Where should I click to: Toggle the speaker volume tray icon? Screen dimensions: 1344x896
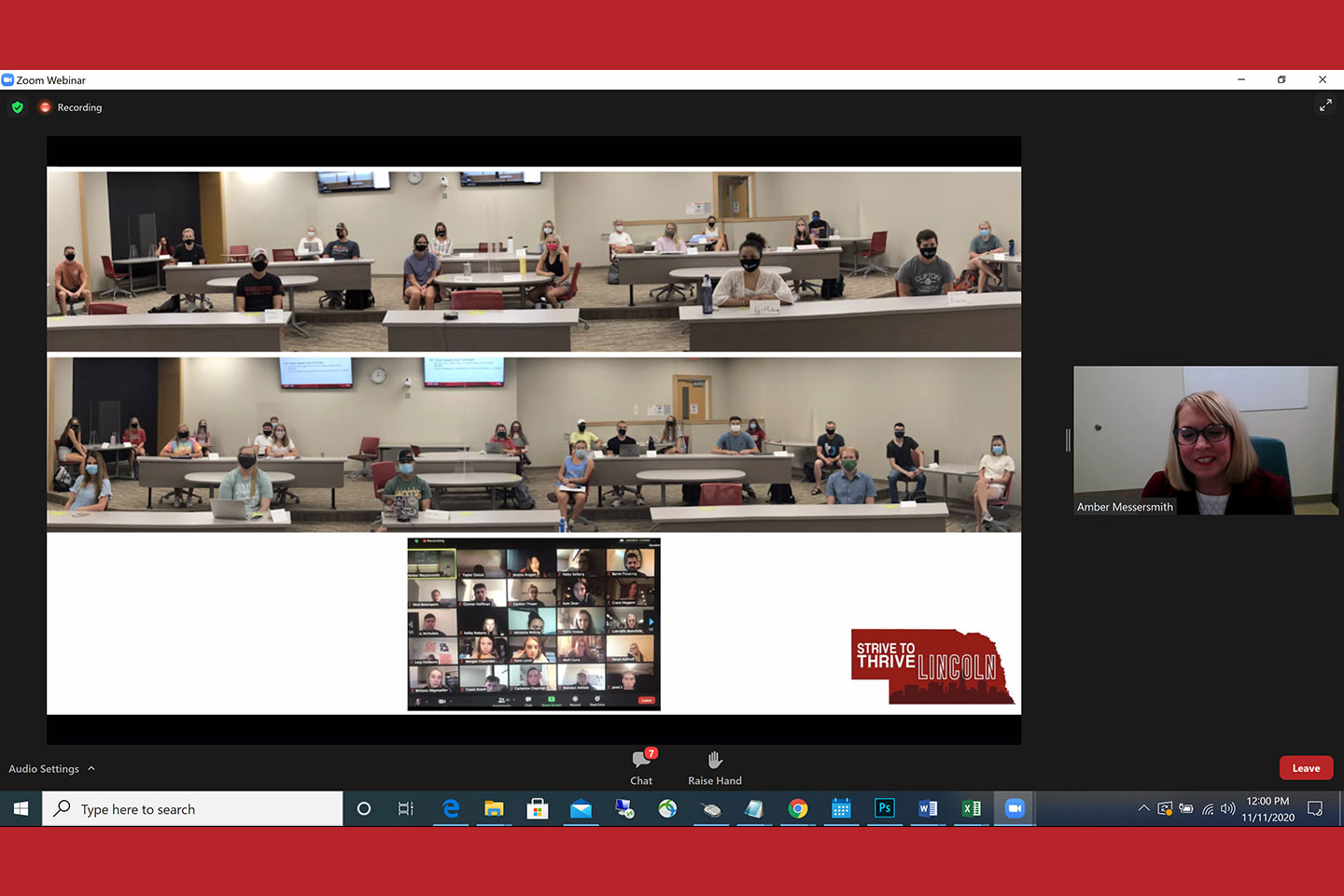(x=1228, y=808)
